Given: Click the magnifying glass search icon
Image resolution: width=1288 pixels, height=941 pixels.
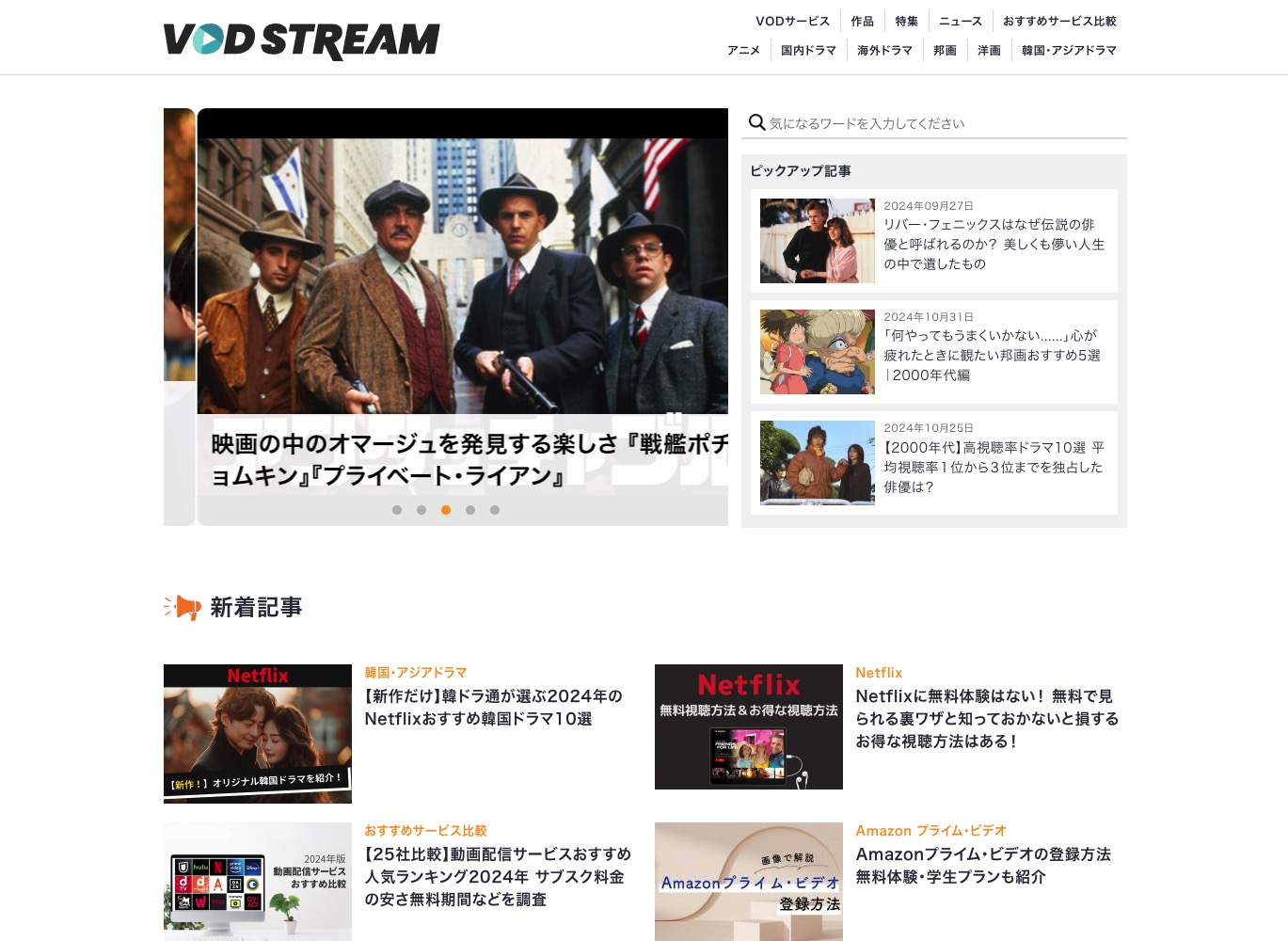Looking at the screenshot, I should pos(756,122).
